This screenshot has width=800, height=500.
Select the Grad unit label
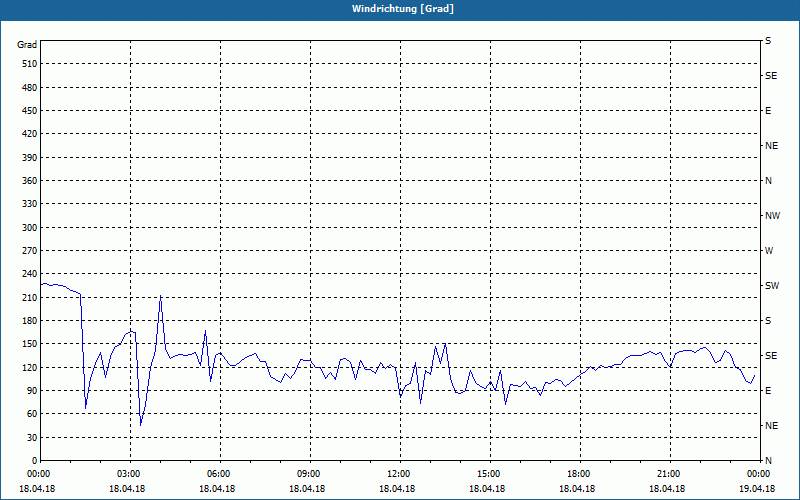point(27,45)
